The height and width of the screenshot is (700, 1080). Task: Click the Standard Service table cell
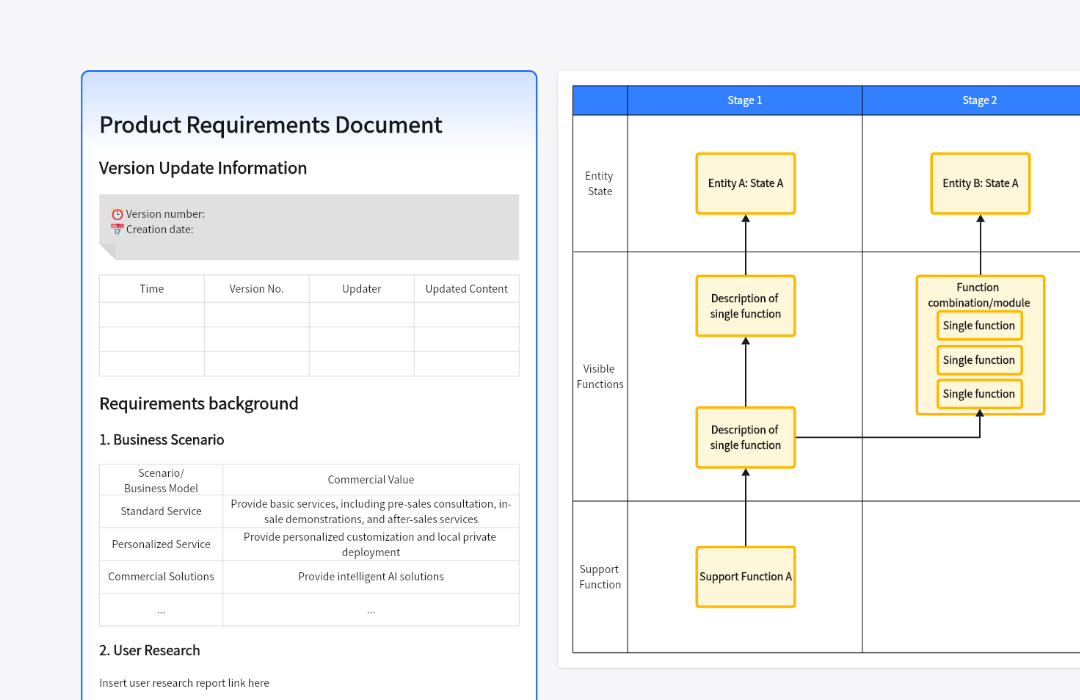point(161,511)
